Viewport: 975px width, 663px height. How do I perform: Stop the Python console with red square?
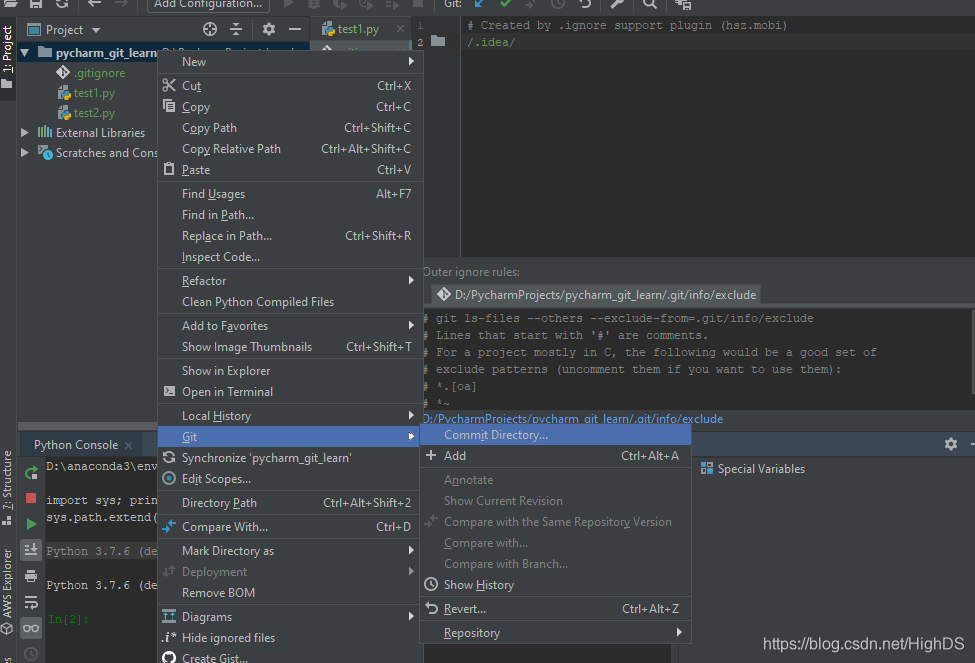[31, 498]
